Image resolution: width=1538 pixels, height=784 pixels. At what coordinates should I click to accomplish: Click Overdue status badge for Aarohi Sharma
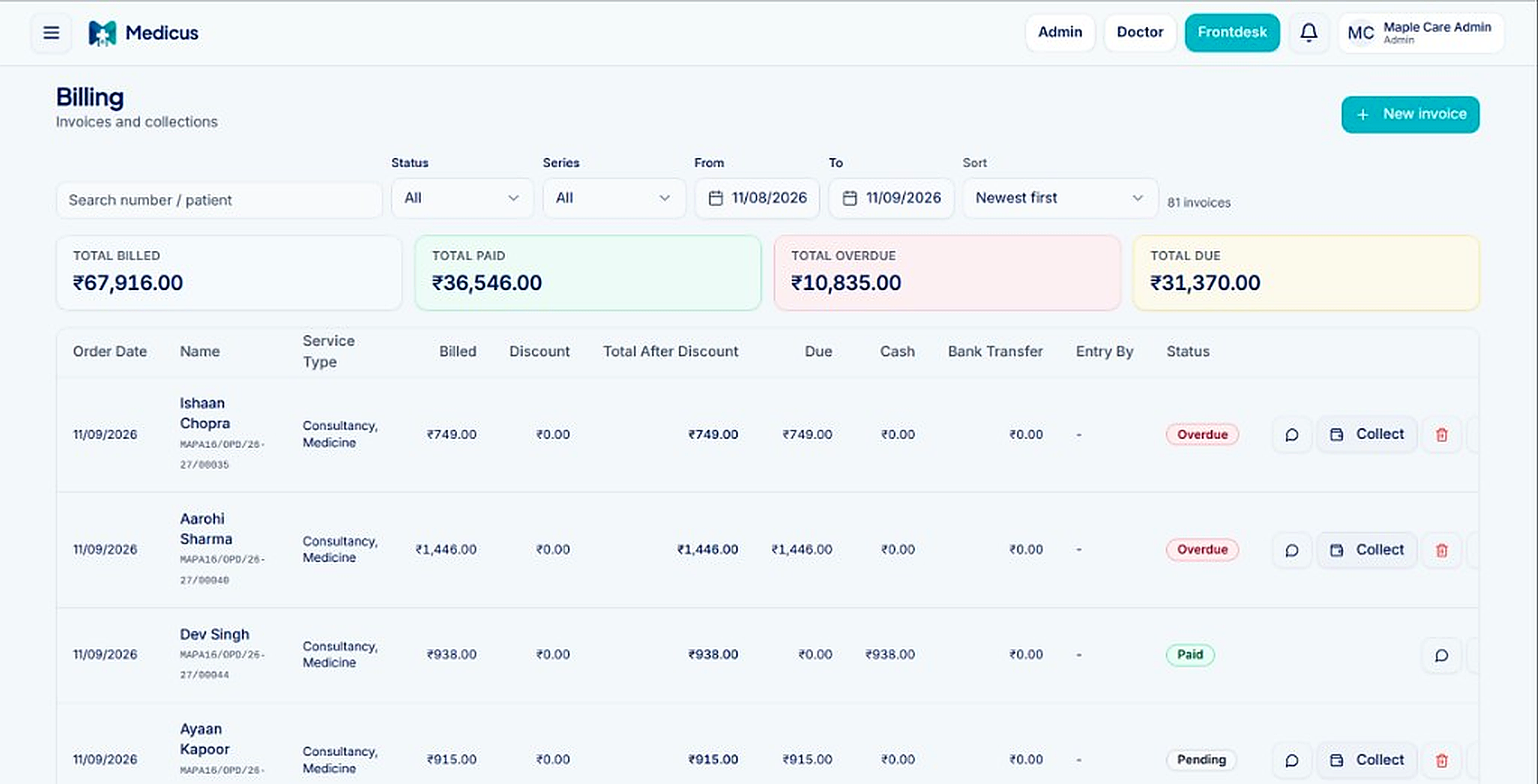[x=1202, y=550]
